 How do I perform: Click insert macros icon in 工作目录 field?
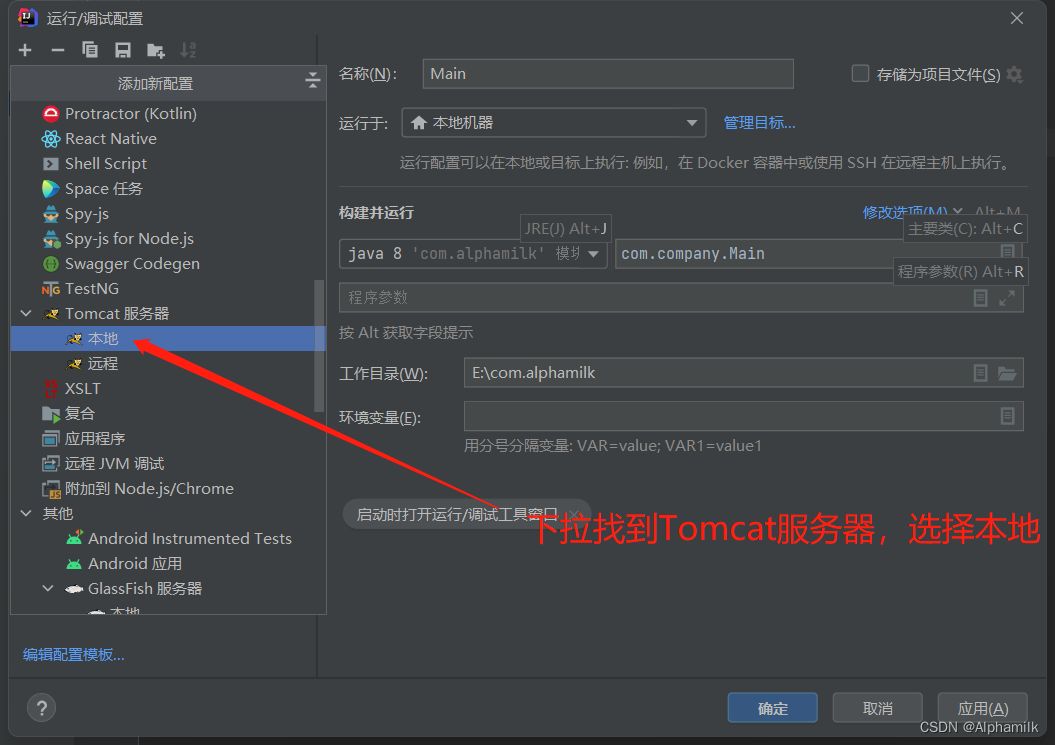pos(980,373)
